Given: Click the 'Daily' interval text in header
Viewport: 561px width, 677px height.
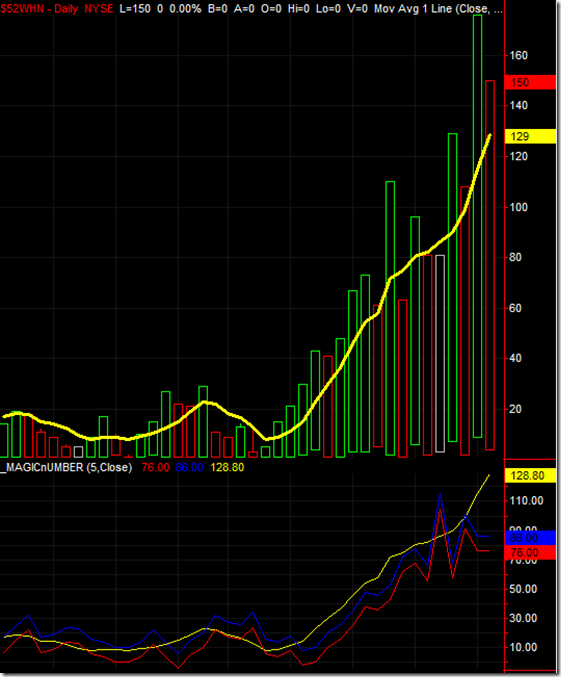Looking at the screenshot, I should (x=66, y=9).
